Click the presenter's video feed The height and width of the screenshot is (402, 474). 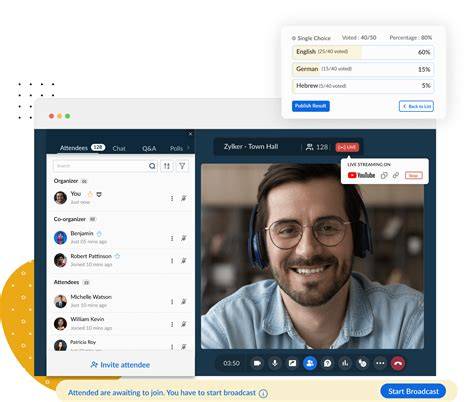[x=312, y=256]
